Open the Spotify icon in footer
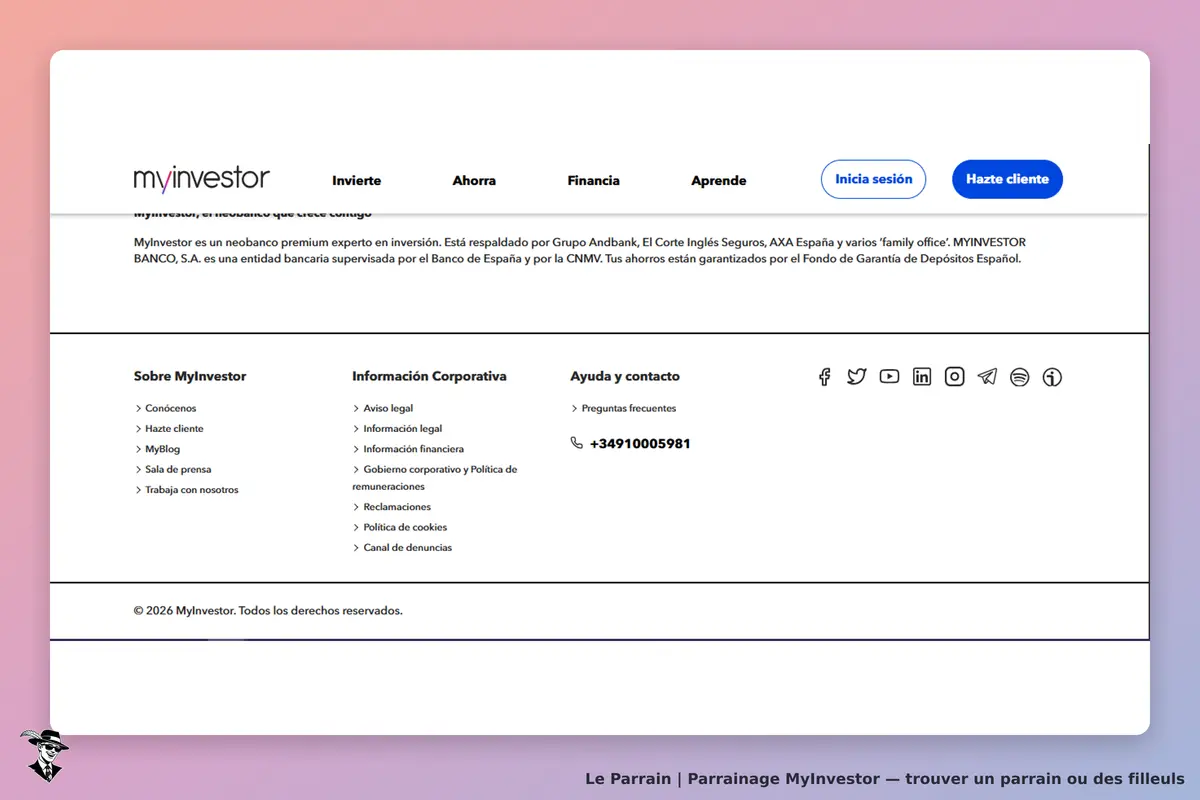 point(1019,377)
